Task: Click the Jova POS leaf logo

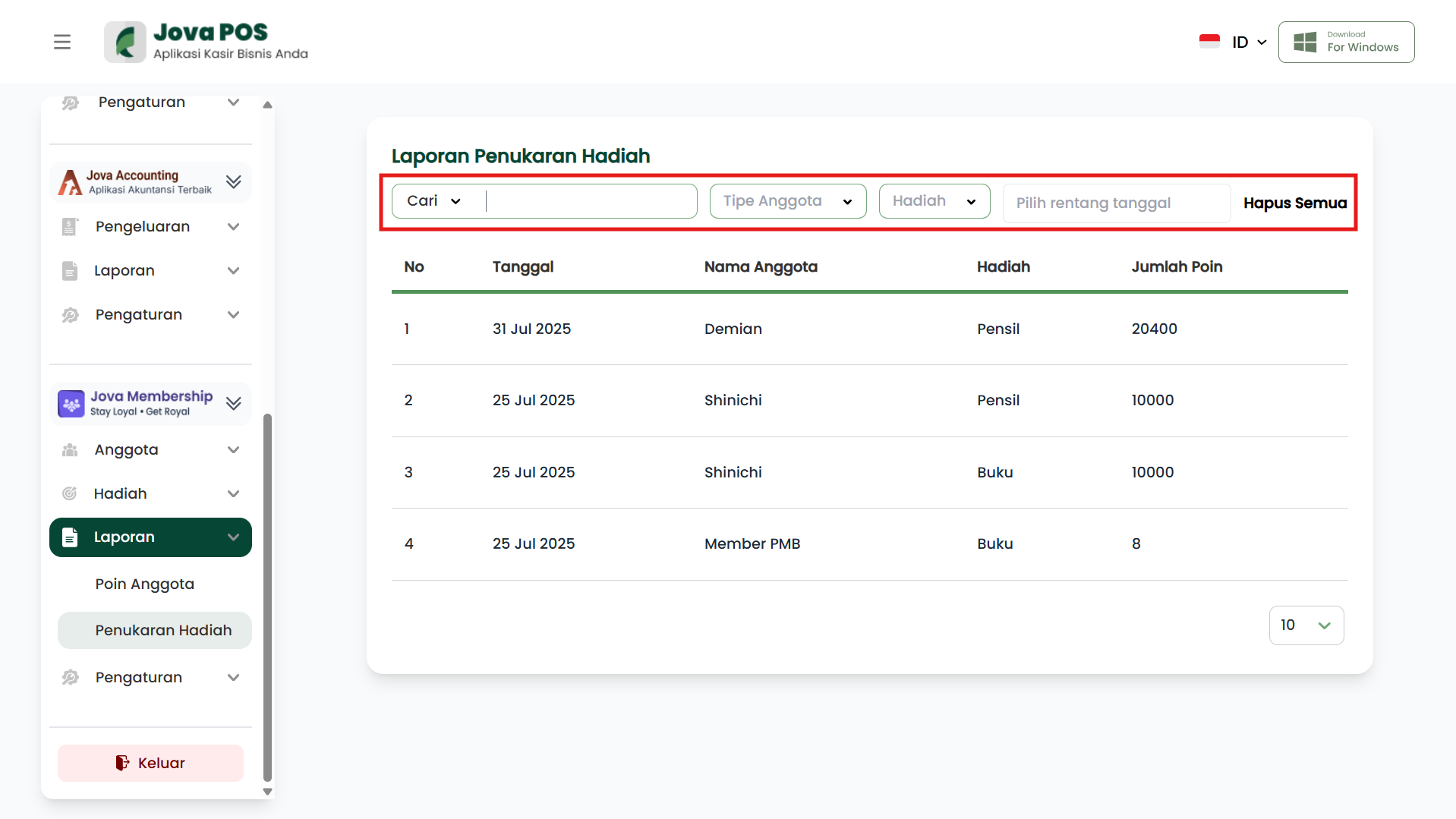Action: tap(125, 42)
